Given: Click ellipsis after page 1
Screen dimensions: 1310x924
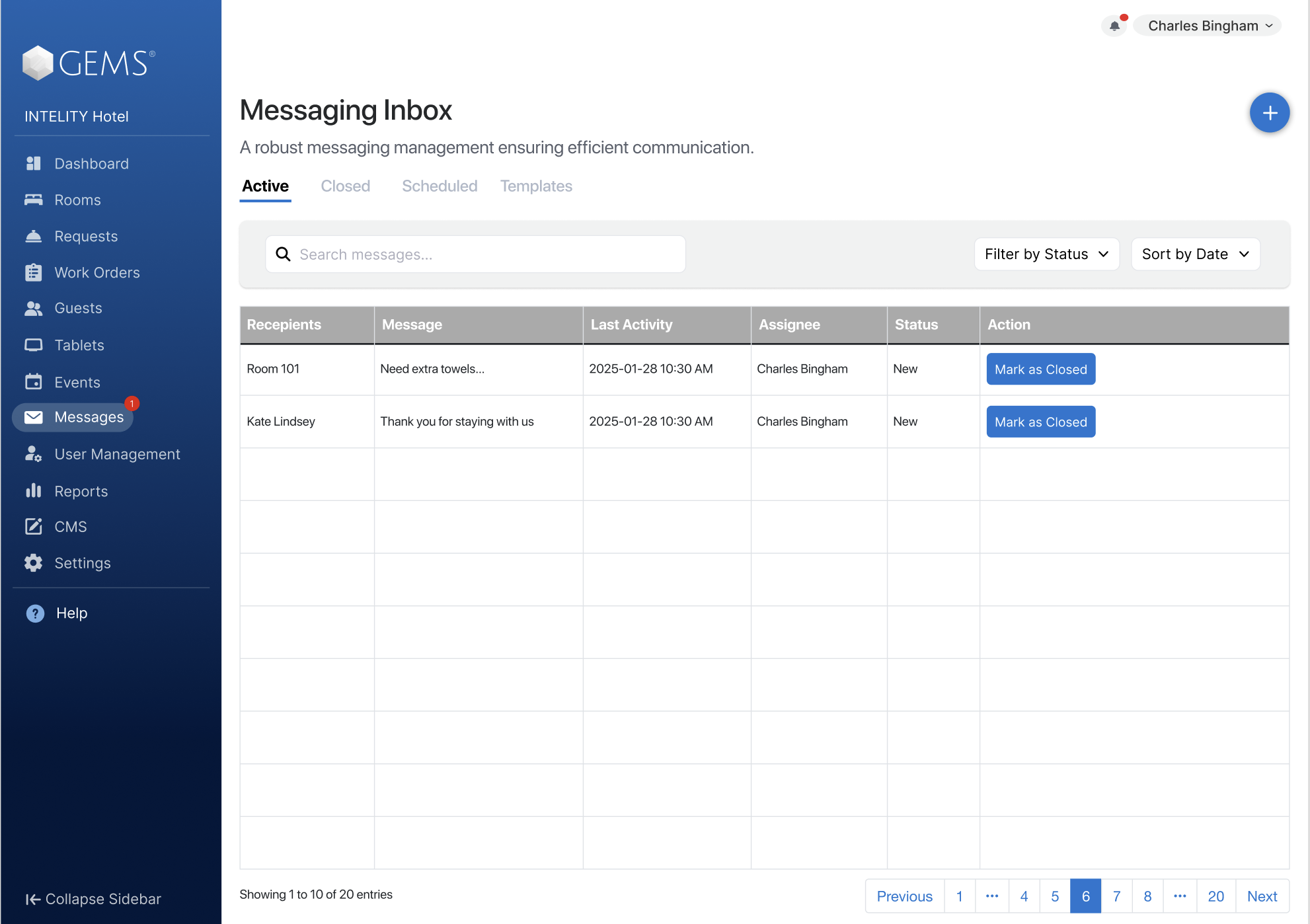Looking at the screenshot, I should point(992,896).
